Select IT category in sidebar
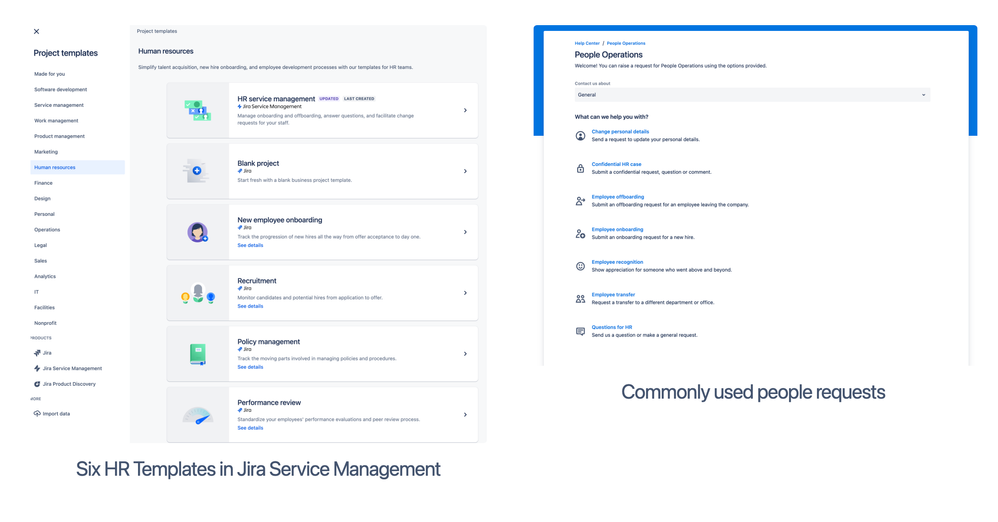 (x=36, y=292)
